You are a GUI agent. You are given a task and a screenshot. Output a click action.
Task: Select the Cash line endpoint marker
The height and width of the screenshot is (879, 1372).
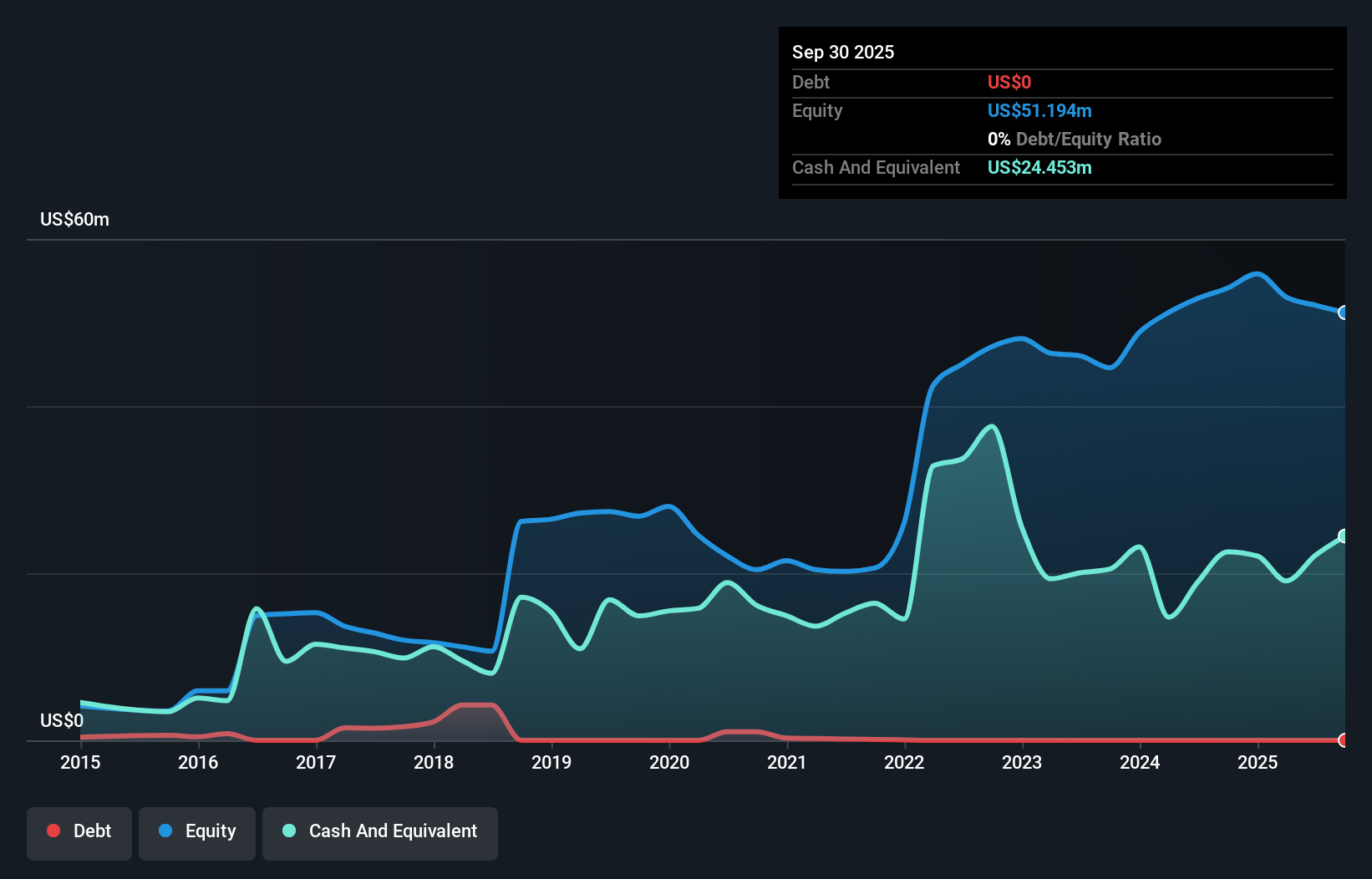(x=1344, y=536)
